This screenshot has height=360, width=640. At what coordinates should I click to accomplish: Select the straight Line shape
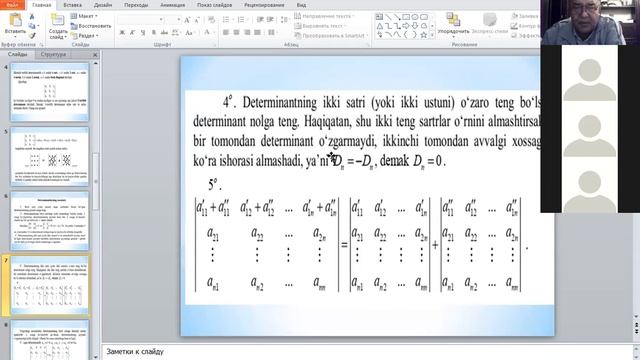pyautogui.click(x=388, y=17)
